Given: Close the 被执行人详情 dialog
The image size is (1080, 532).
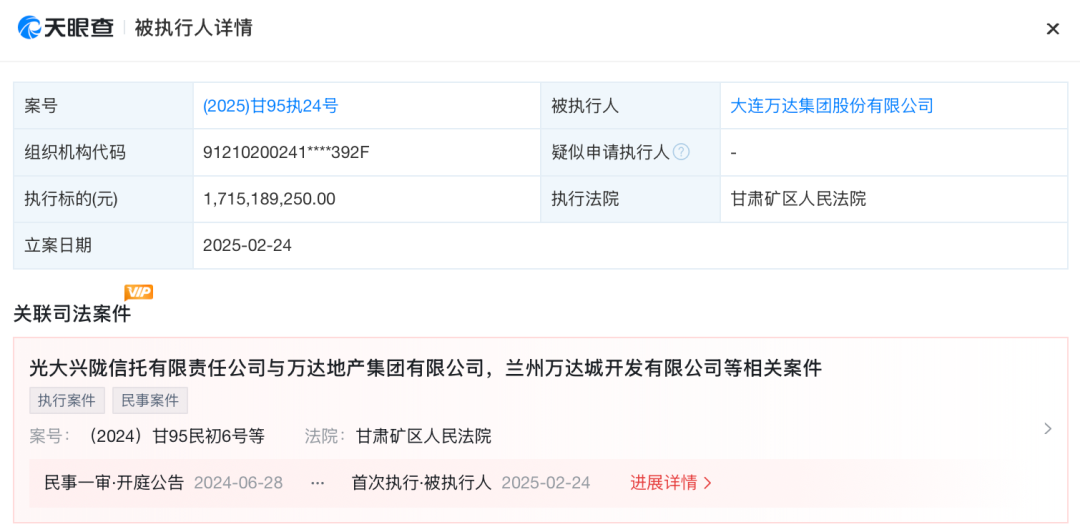Looking at the screenshot, I should point(1052,28).
